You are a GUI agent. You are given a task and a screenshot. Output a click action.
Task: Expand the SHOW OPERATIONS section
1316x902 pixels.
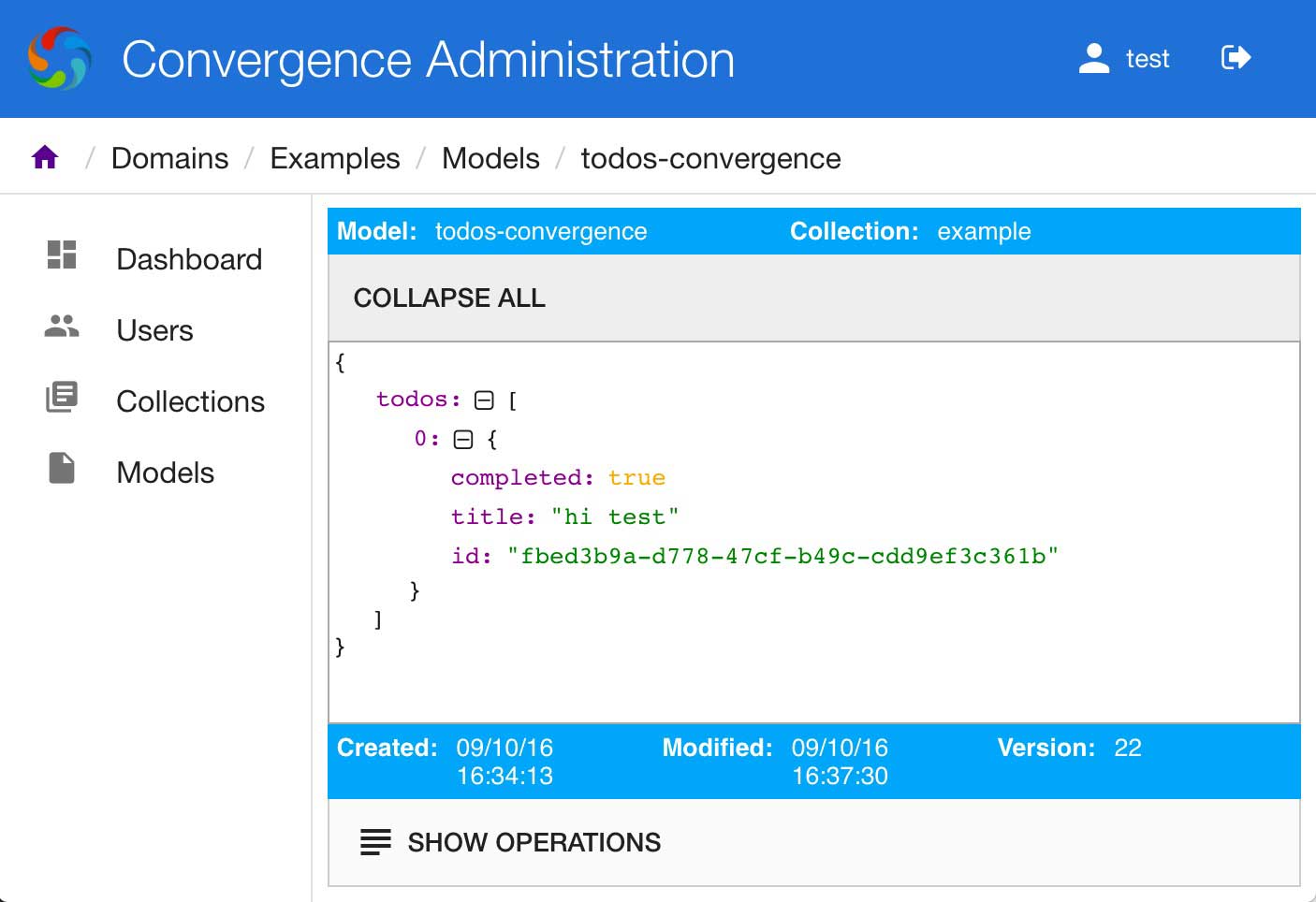click(534, 841)
